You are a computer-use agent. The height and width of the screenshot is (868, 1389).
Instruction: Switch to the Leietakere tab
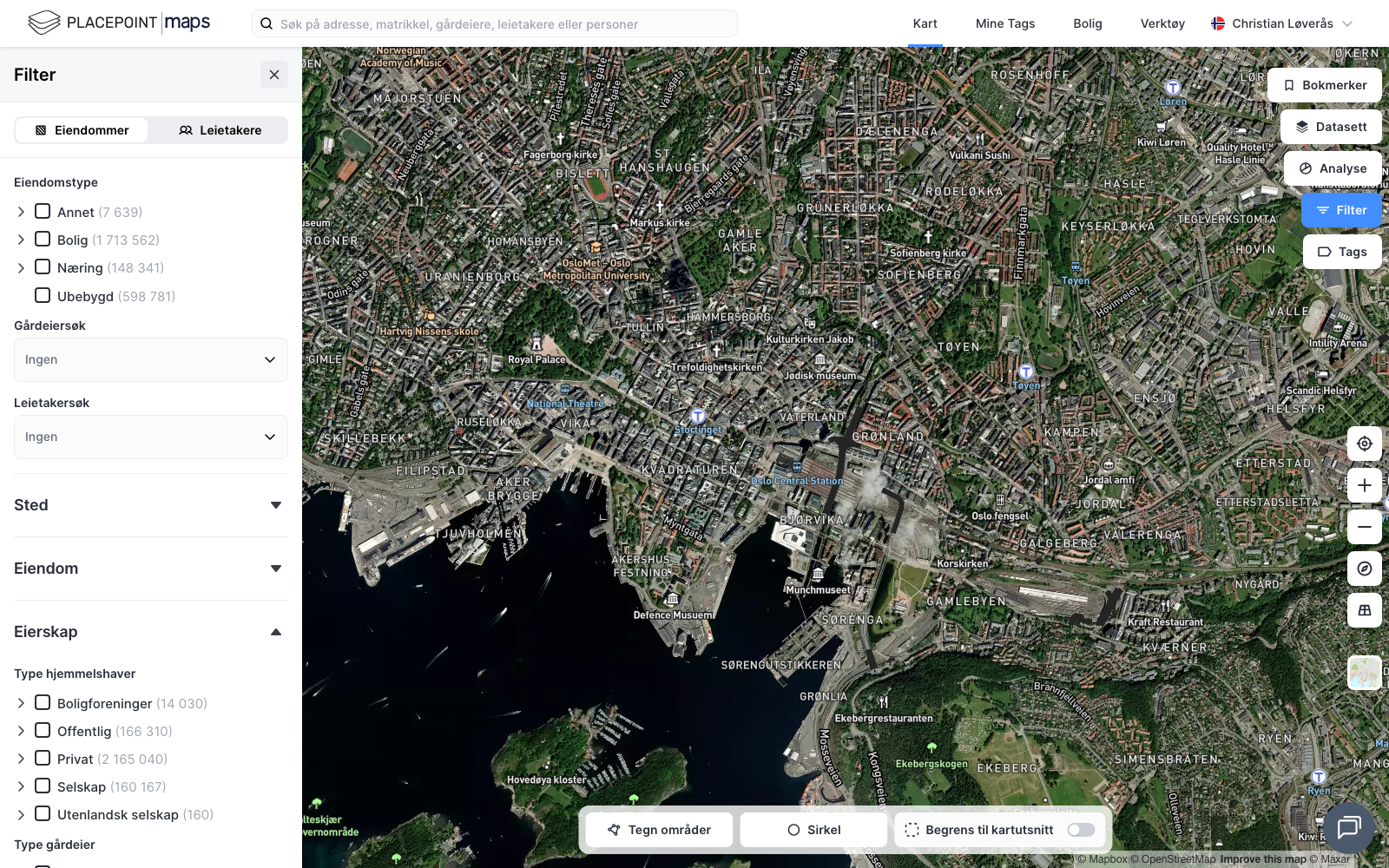220,130
